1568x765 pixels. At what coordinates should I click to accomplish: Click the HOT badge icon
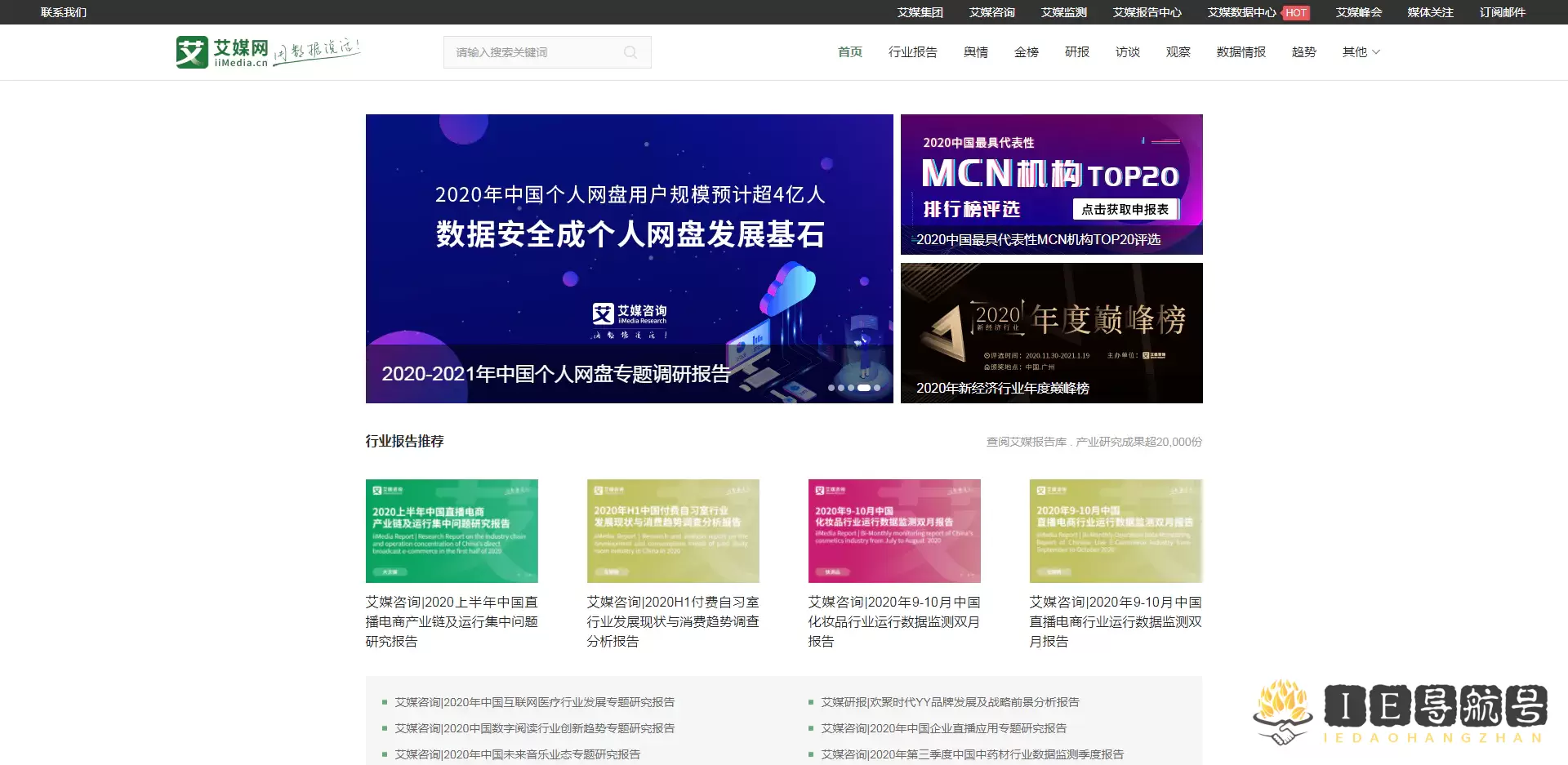1296,13
